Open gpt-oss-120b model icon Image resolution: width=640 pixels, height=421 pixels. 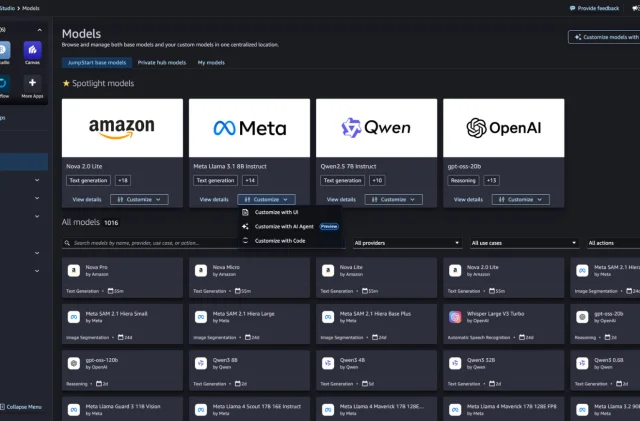click(74, 363)
